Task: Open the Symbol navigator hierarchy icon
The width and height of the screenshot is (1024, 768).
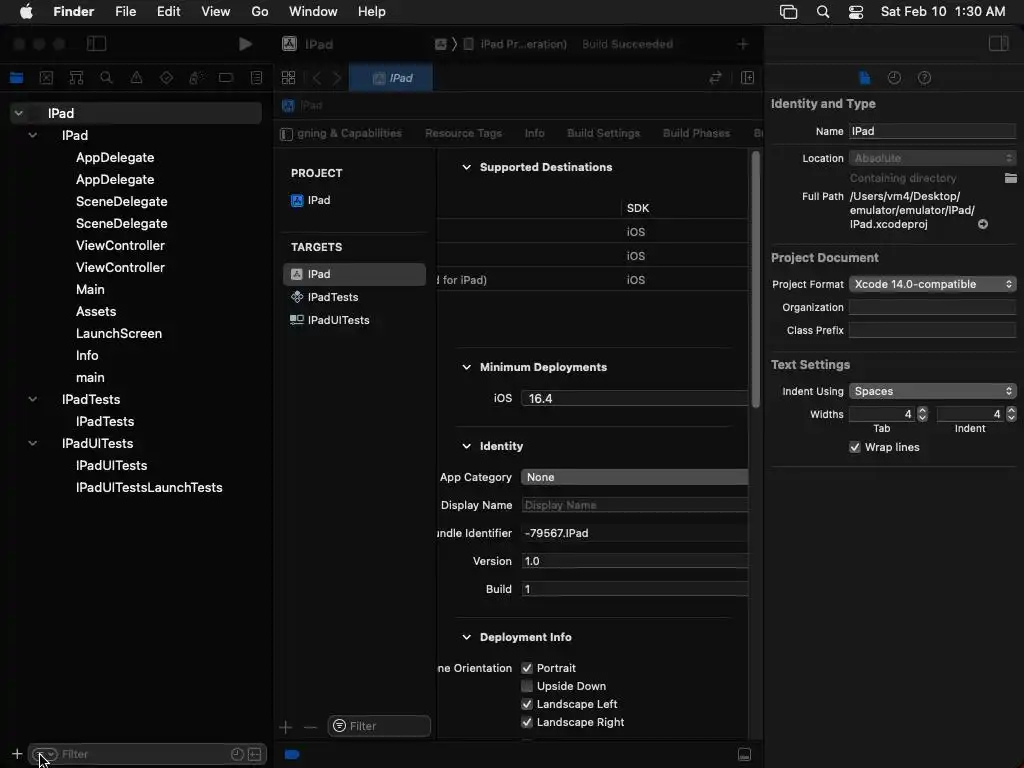Action: (76, 78)
